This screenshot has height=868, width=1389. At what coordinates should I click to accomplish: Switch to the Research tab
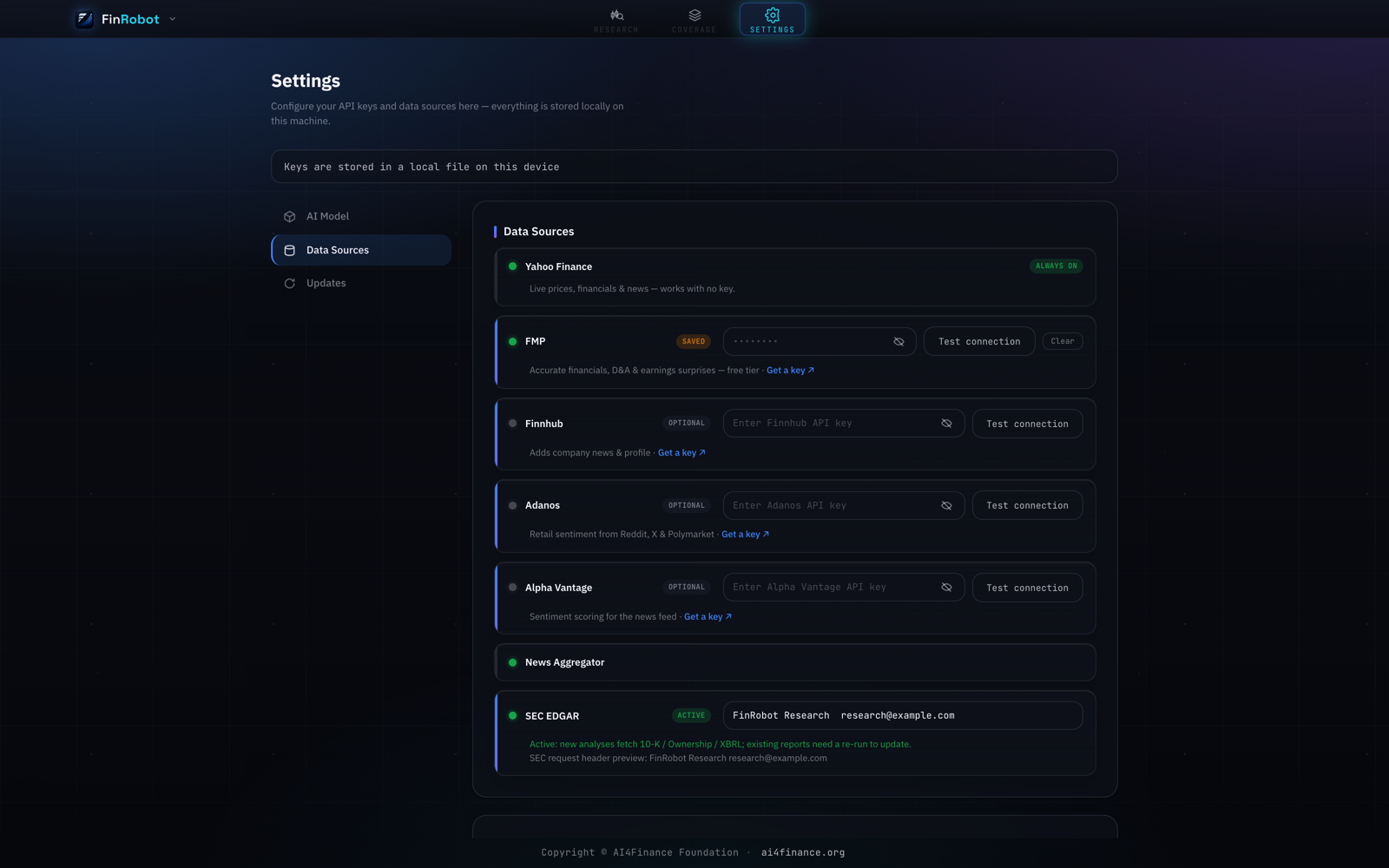coord(616,20)
